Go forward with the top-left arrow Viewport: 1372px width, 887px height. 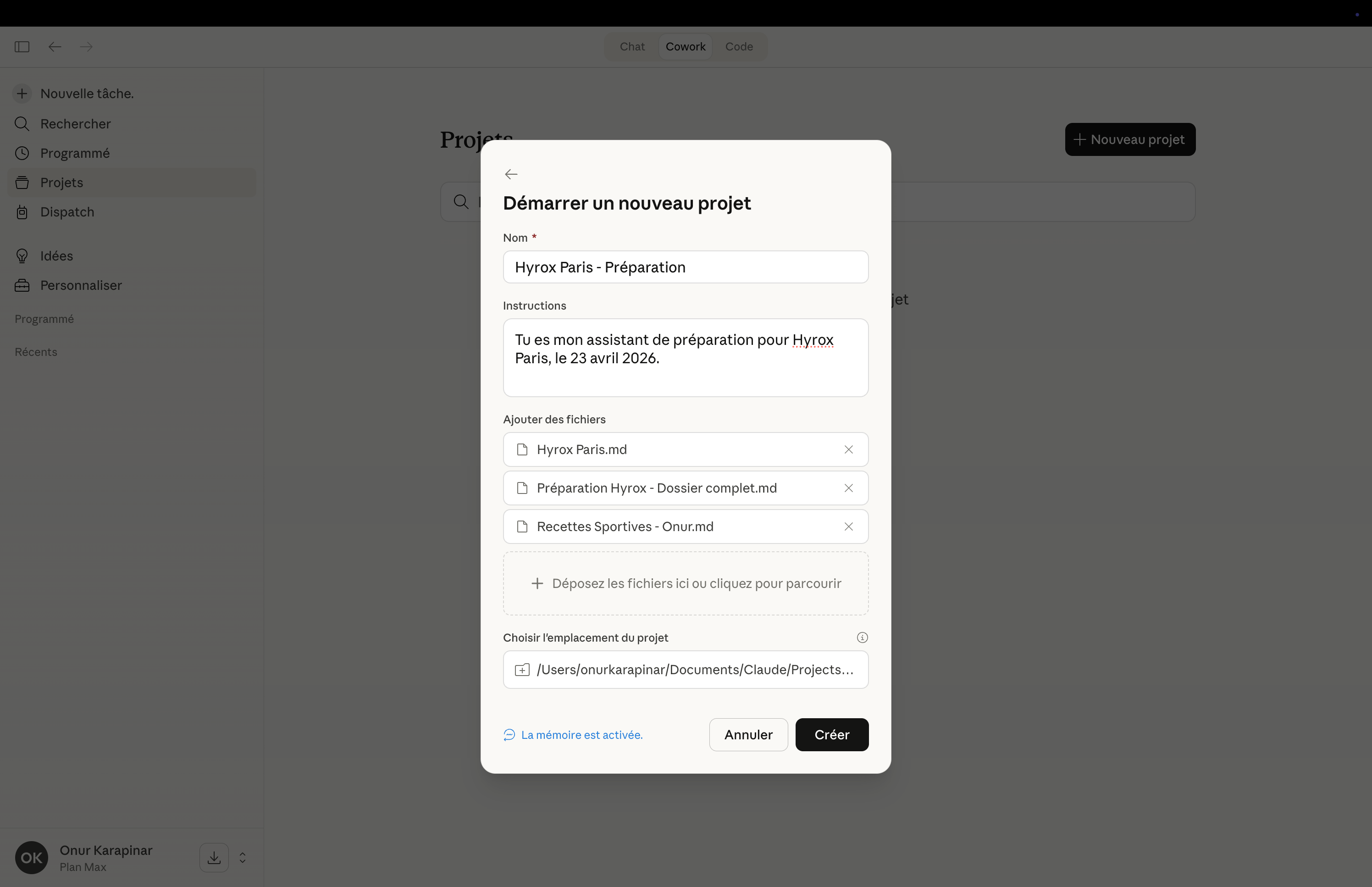tap(86, 47)
